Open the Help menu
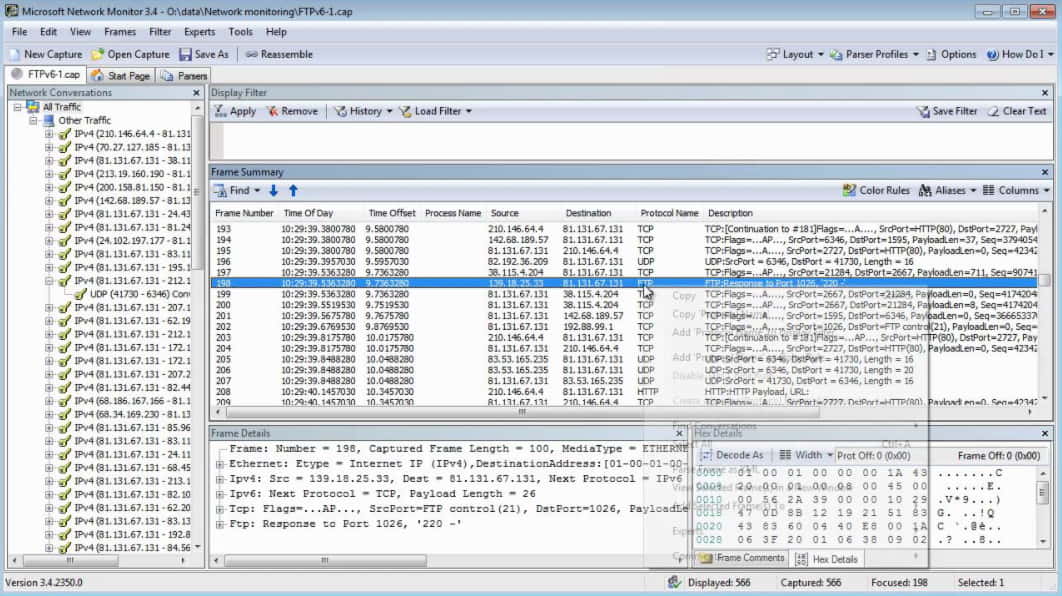The width and height of the screenshot is (1062, 596). tap(276, 32)
